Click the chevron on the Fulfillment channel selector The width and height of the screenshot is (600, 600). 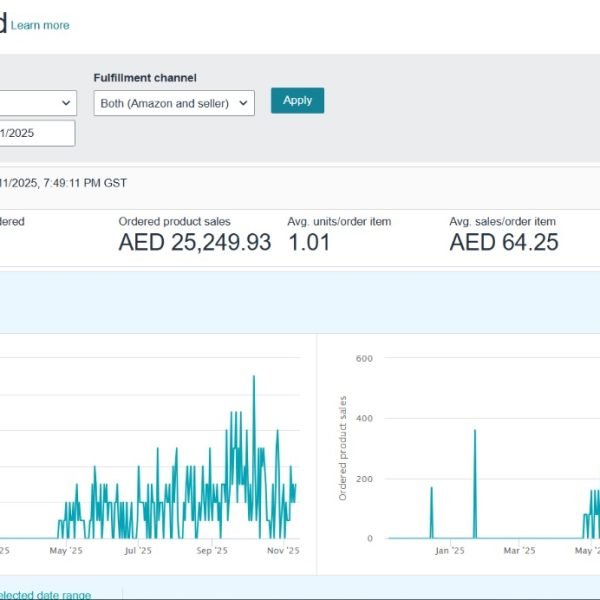[245, 103]
